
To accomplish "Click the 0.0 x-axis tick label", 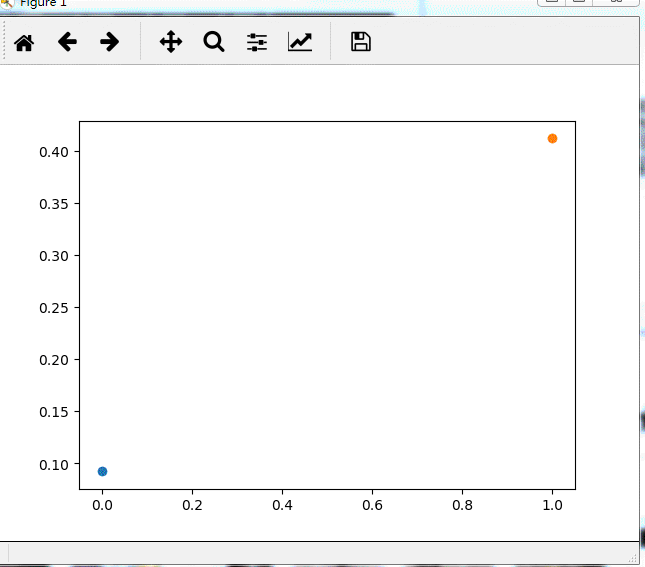I will tap(102, 507).
